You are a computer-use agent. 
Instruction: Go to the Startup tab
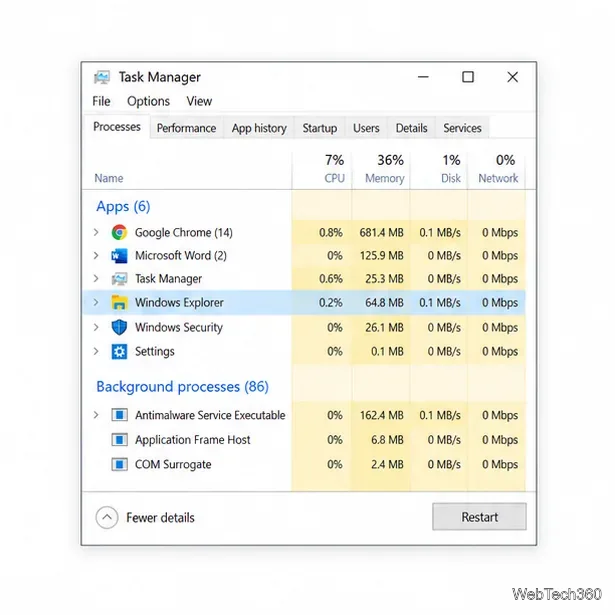coord(320,128)
